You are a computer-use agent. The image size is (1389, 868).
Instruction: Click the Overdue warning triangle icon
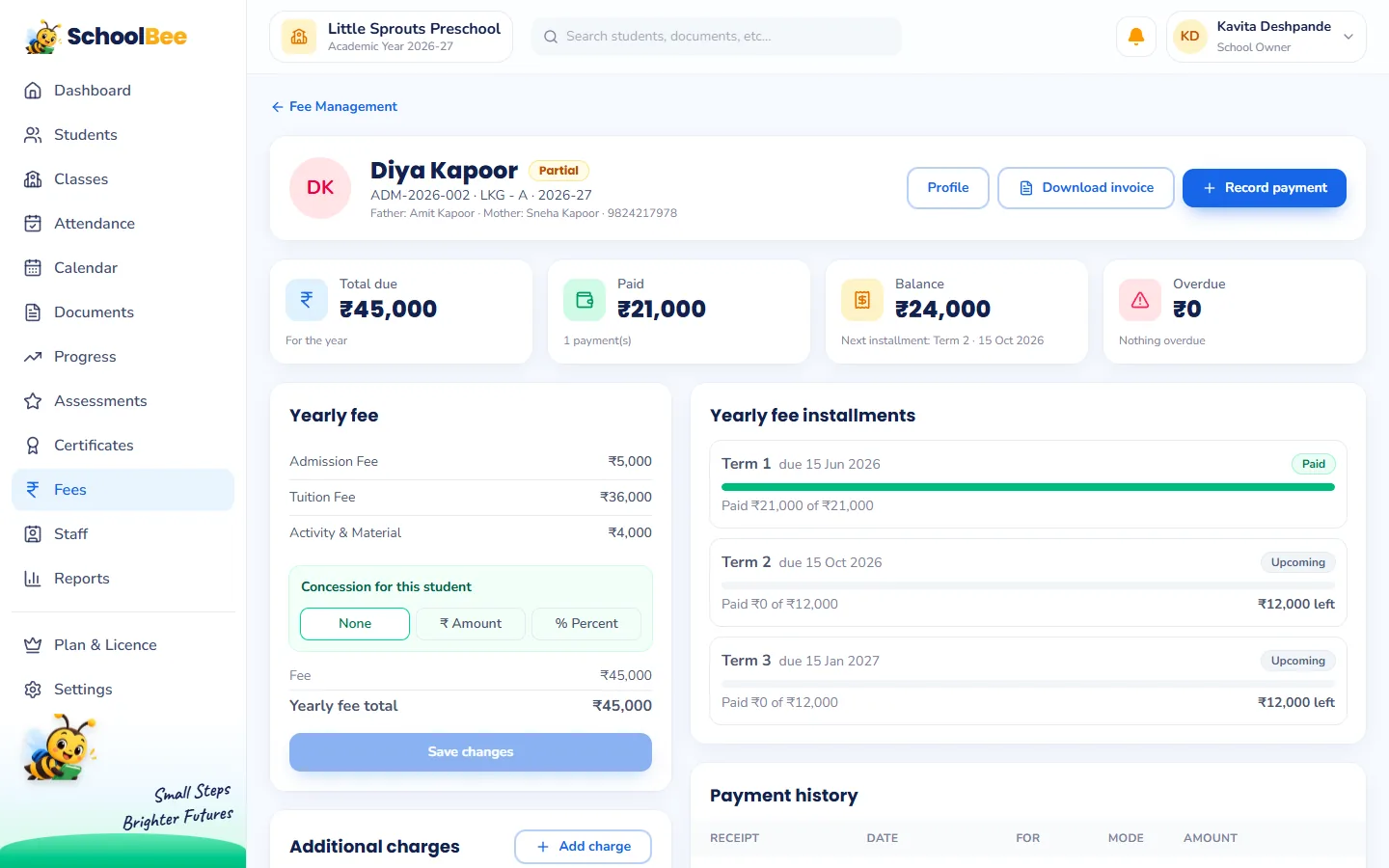point(1140,300)
